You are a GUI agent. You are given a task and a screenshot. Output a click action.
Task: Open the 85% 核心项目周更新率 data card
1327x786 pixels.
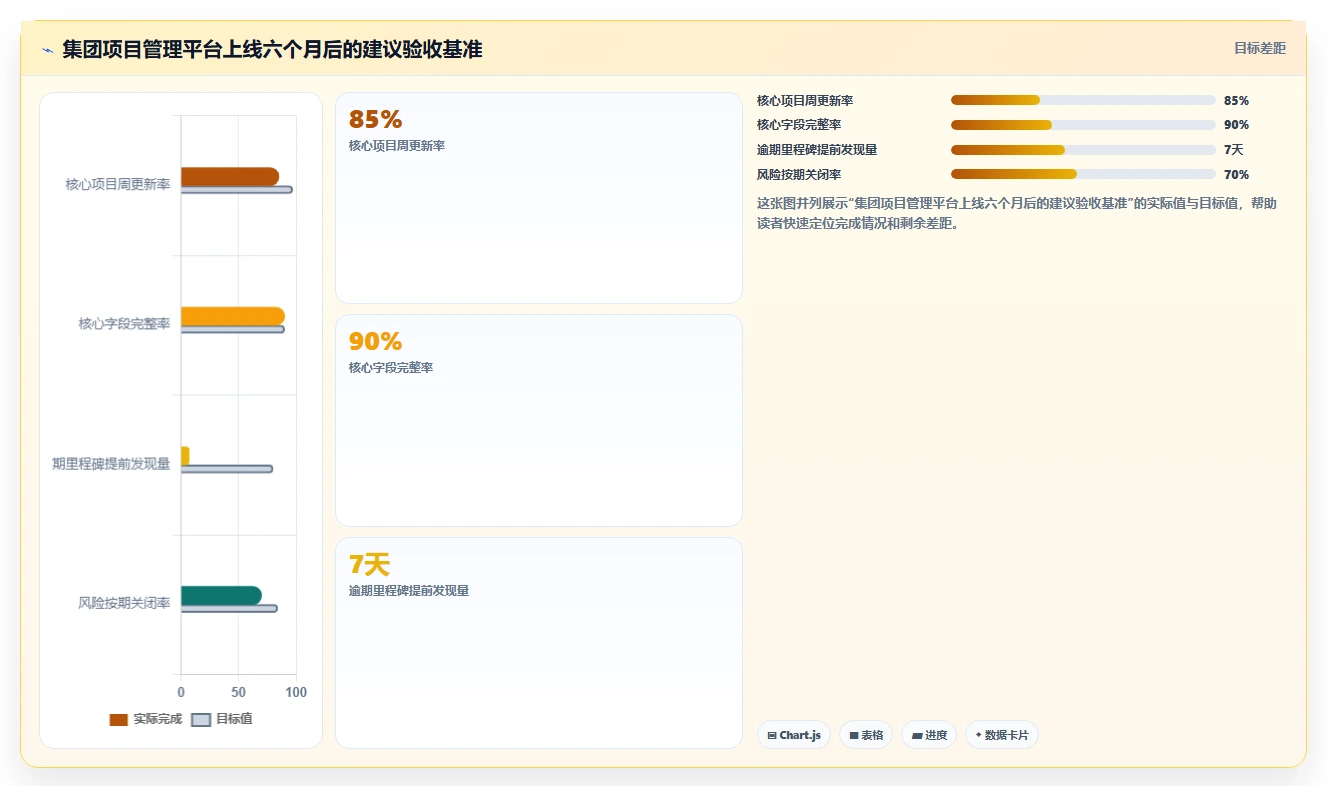point(539,198)
